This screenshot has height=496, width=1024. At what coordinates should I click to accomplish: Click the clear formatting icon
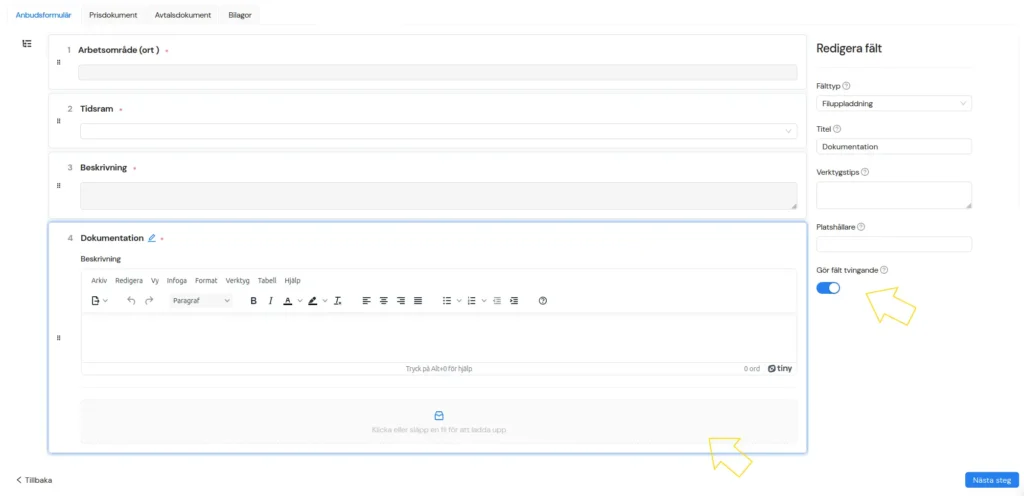pos(338,300)
